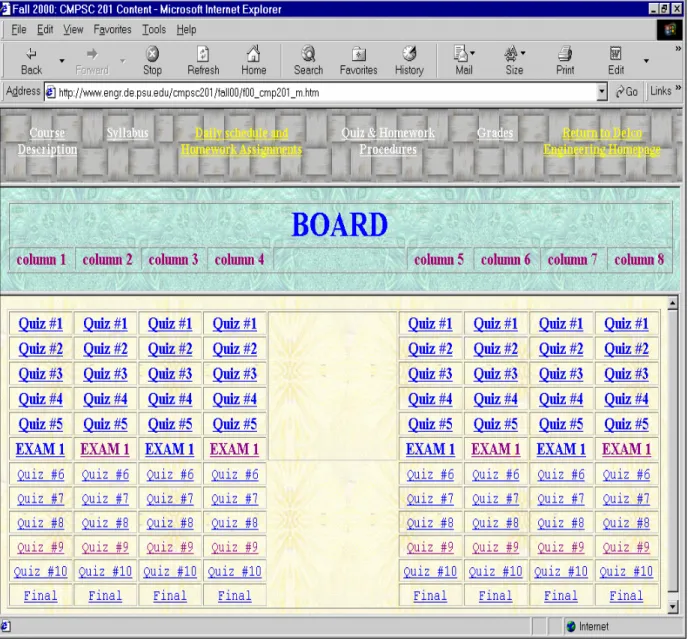The image size is (688, 639).
Task: Show the History pane icon
Action: click(409, 61)
